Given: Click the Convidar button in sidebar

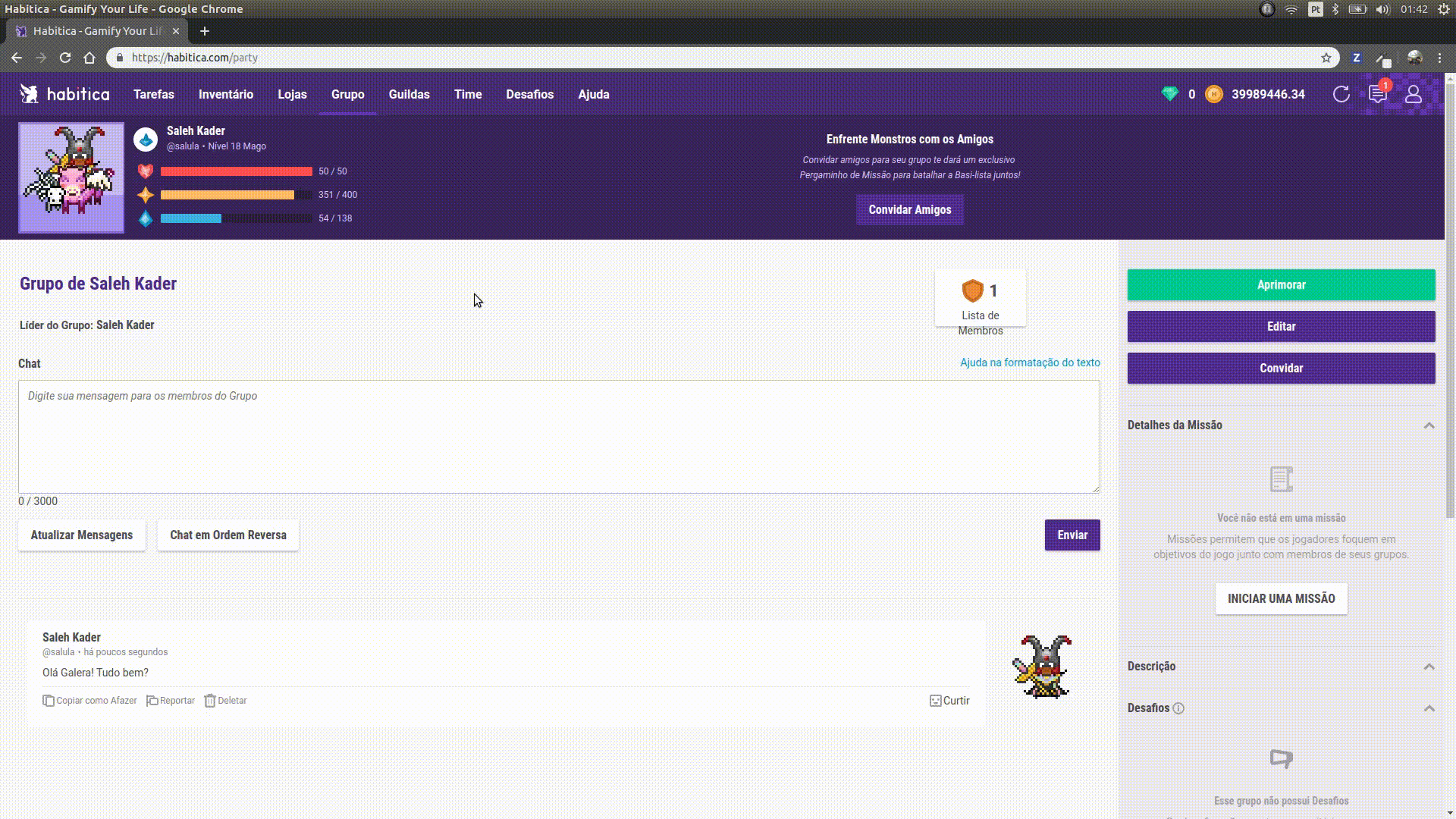Looking at the screenshot, I should [x=1281, y=369].
